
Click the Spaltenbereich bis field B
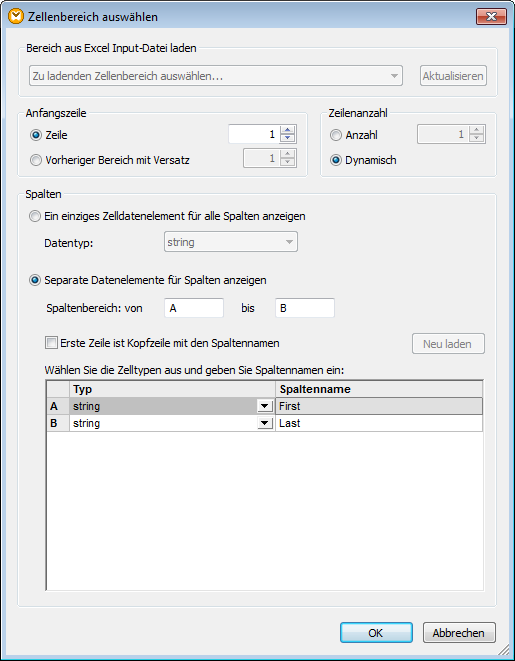coord(305,308)
